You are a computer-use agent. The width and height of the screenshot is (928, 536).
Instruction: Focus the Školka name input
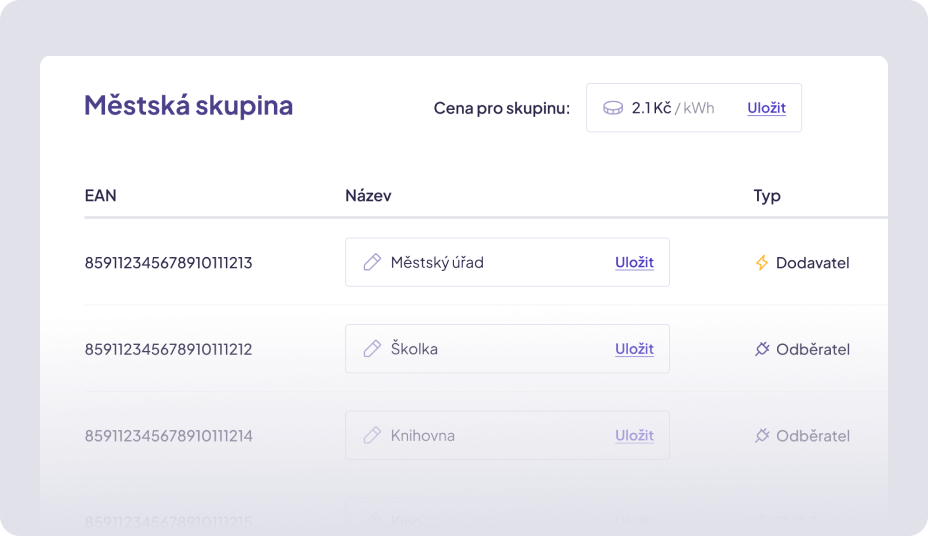(490, 349)
